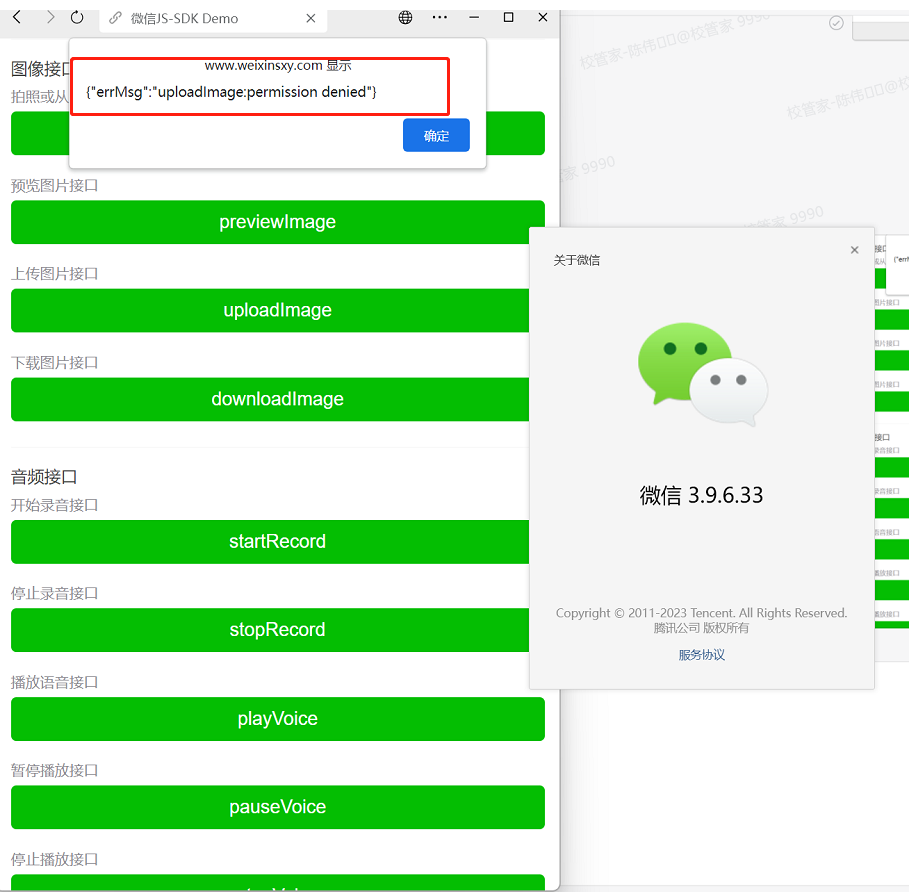Click the errMsg permission denied text
This screenshot has height=892, width=909.
[x=231, y=92]
